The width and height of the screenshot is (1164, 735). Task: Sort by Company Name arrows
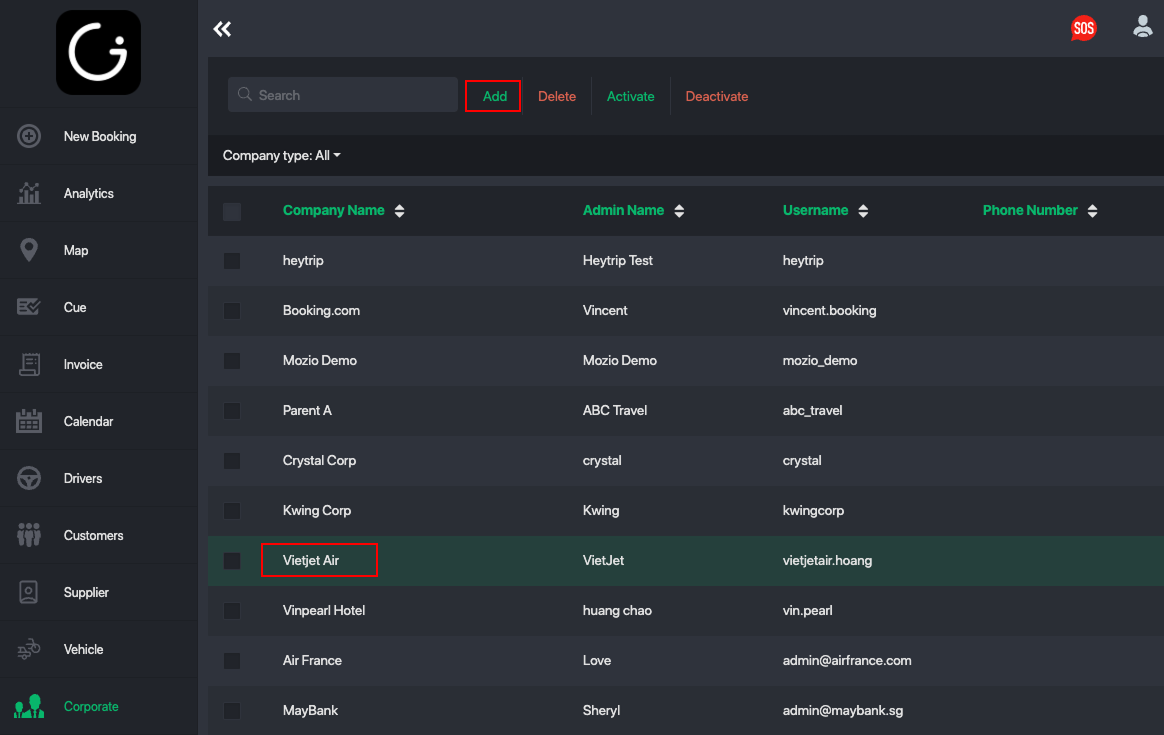[x=399, y=211]
